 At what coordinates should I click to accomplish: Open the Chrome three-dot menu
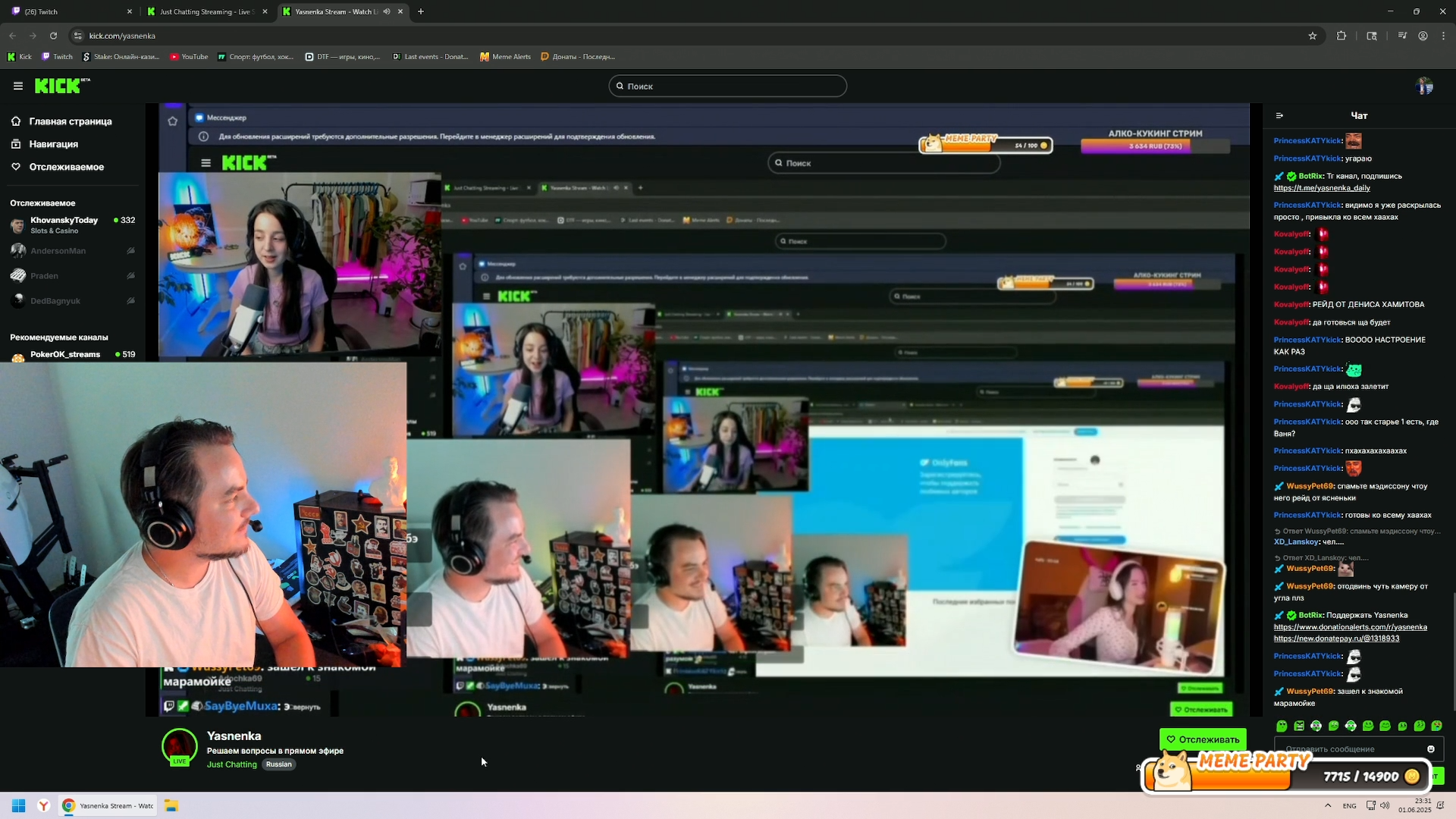click(x=1443, y=36)
